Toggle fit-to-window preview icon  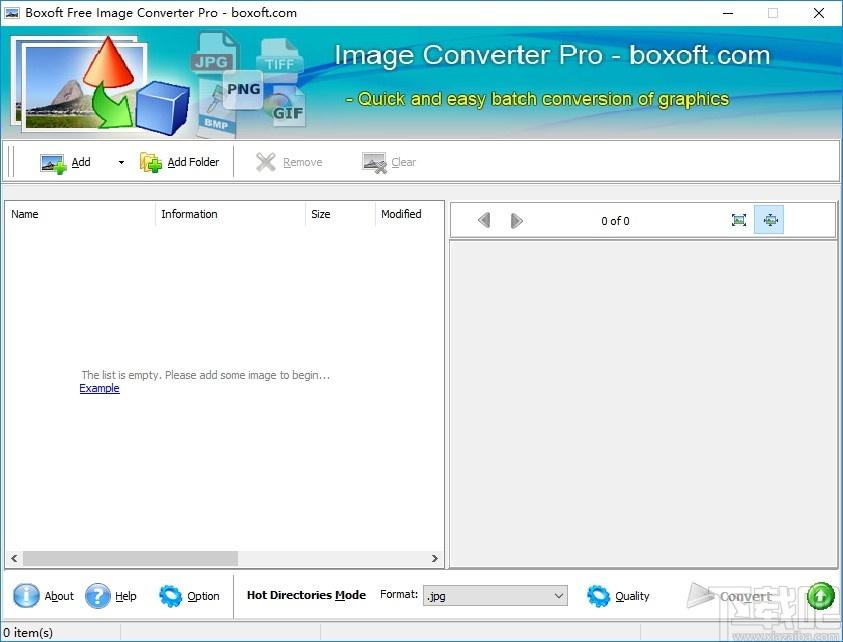(769, 219)
